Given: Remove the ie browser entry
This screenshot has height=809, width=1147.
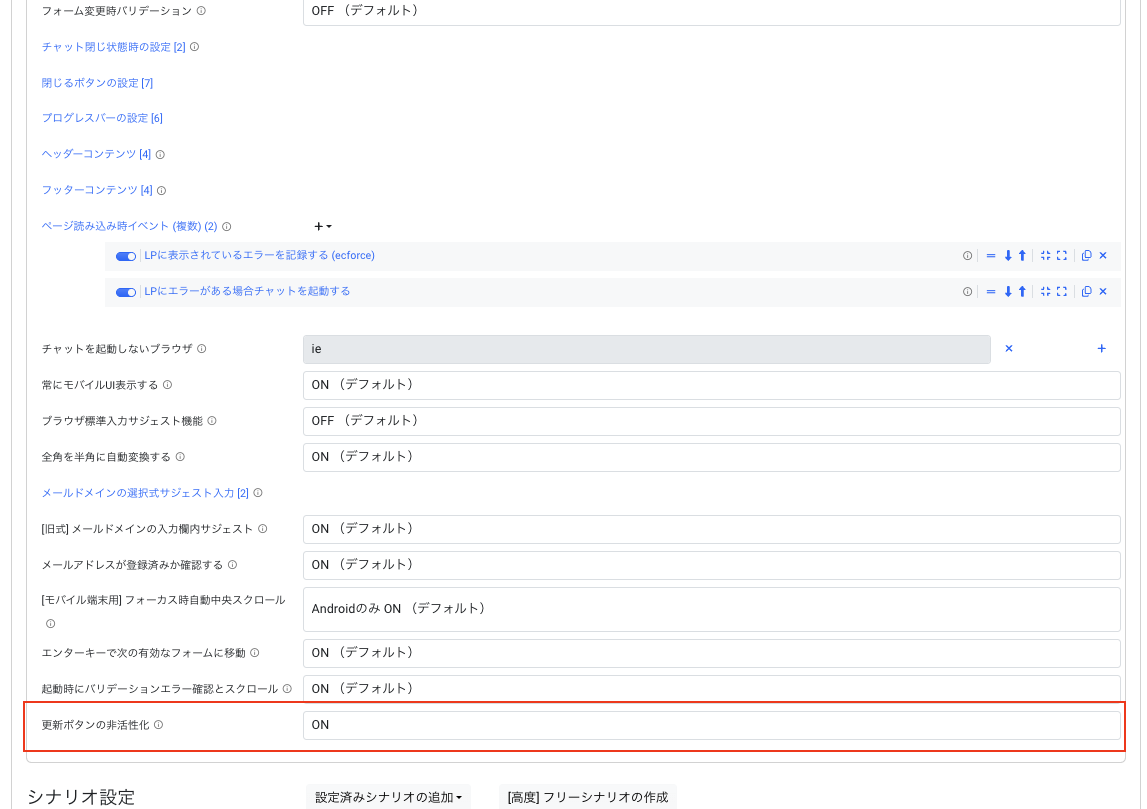Looking at the screenshot, I should 1009,349.
